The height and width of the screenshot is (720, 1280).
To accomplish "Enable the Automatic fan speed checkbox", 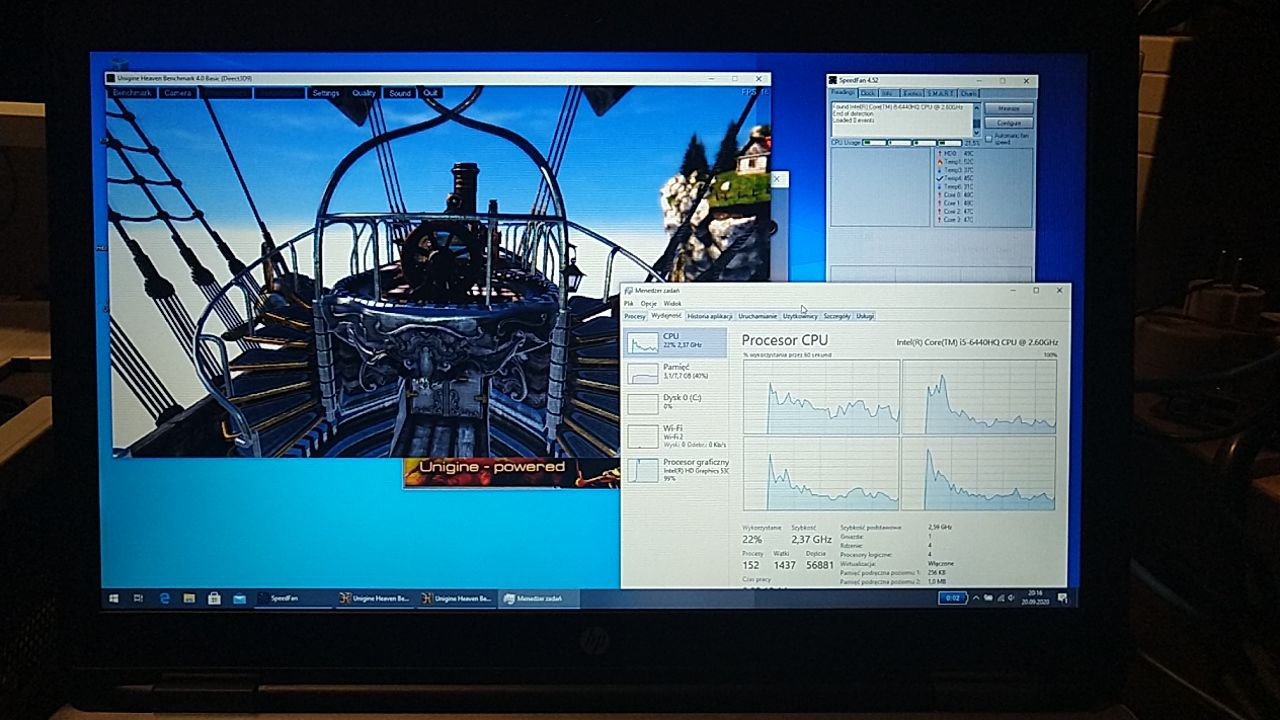I will pos(989,138).
